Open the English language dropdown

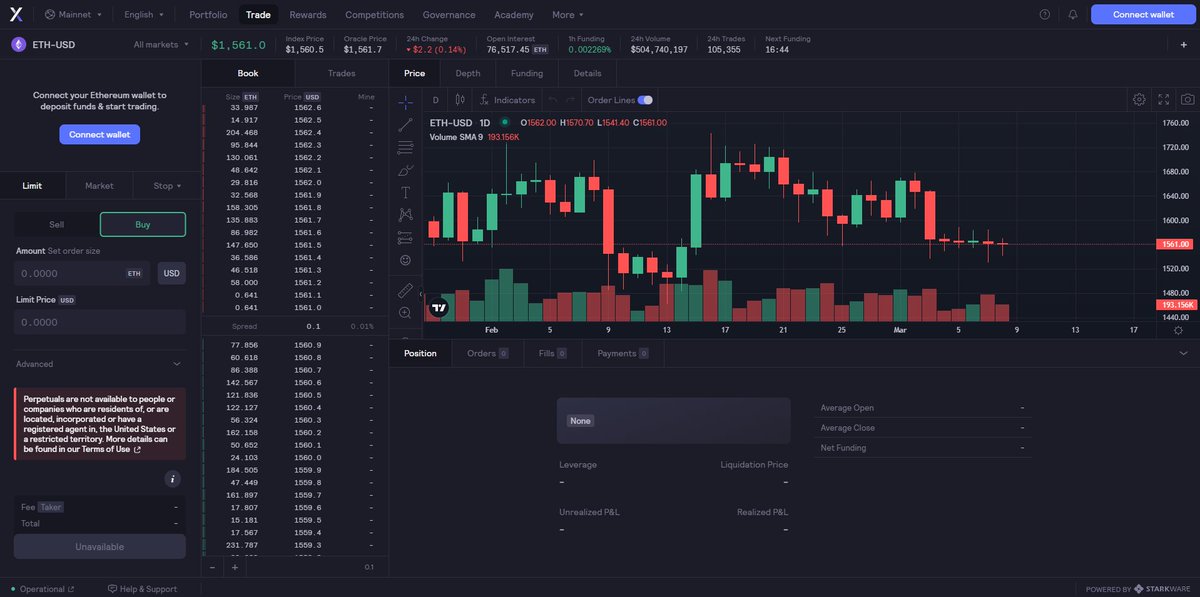pyautogui.click(x=146, y=15)
